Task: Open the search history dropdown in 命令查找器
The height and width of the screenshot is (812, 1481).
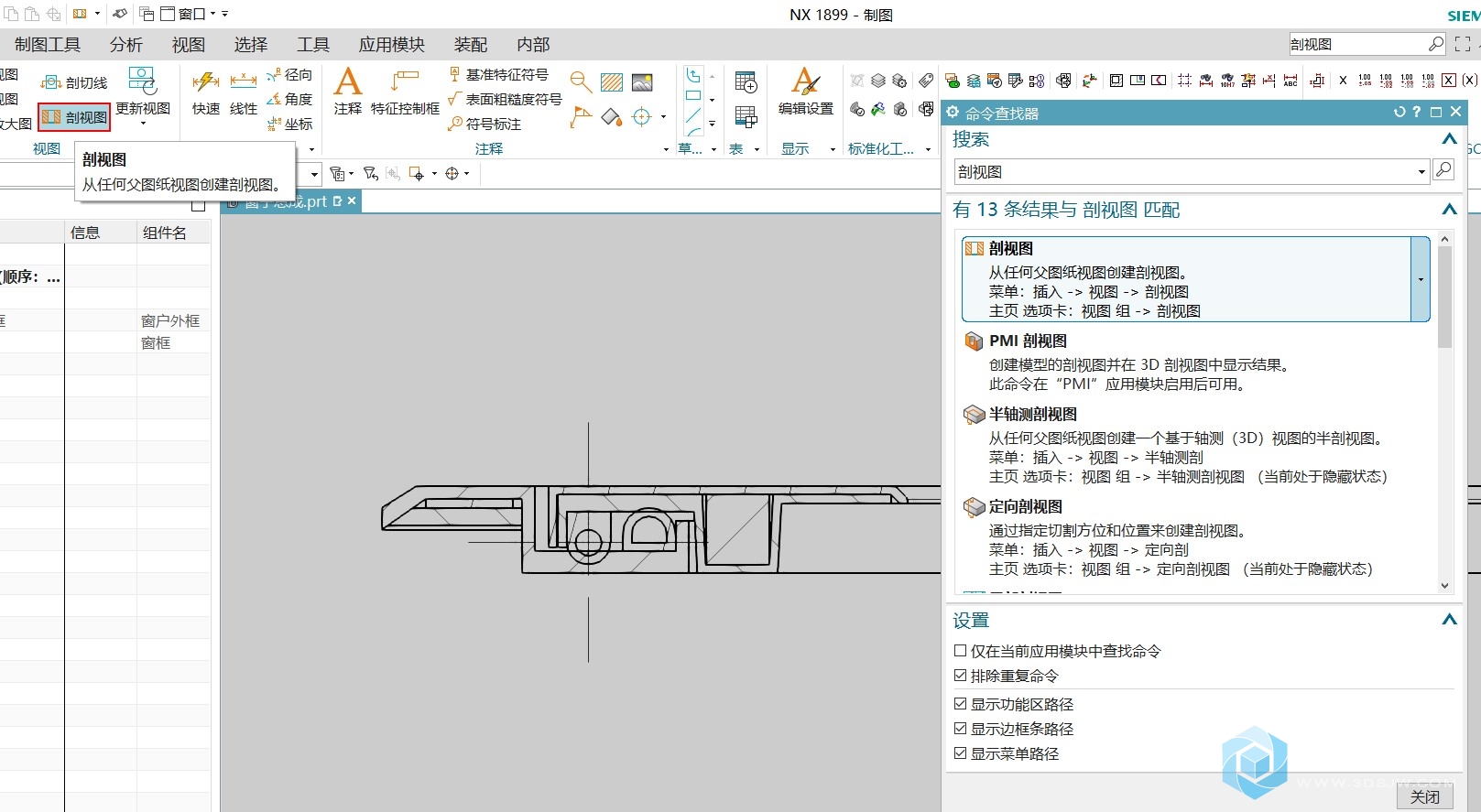Action: [1421, 172]
